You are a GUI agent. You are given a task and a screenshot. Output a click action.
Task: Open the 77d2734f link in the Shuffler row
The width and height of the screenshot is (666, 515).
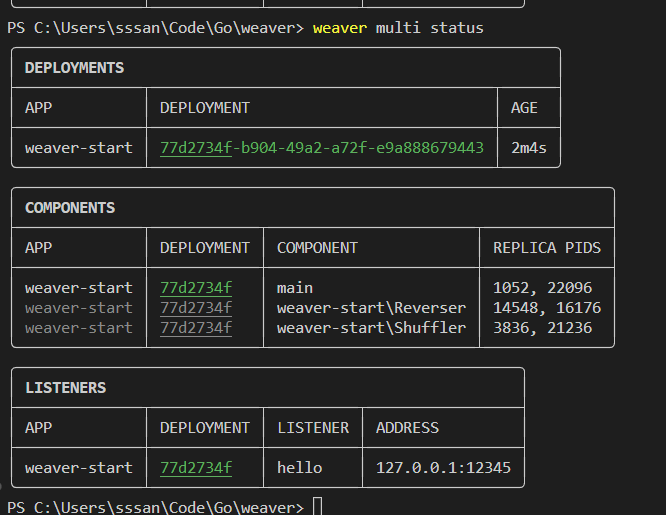tap(196, 328)
